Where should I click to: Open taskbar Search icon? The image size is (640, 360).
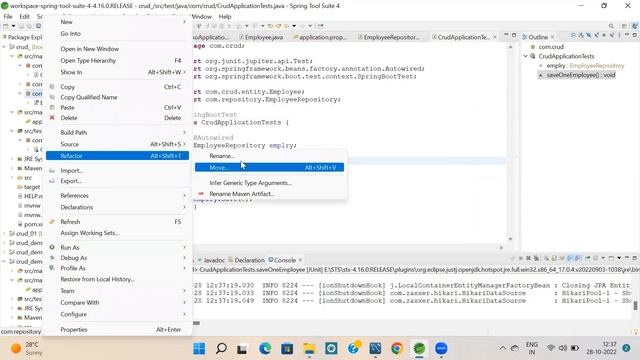pyautogui.click(x=221, y=349)
